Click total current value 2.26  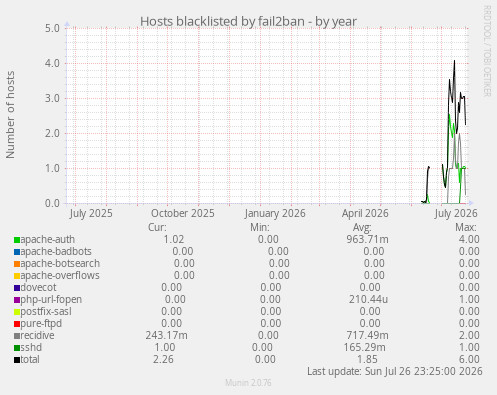point(163,359)
